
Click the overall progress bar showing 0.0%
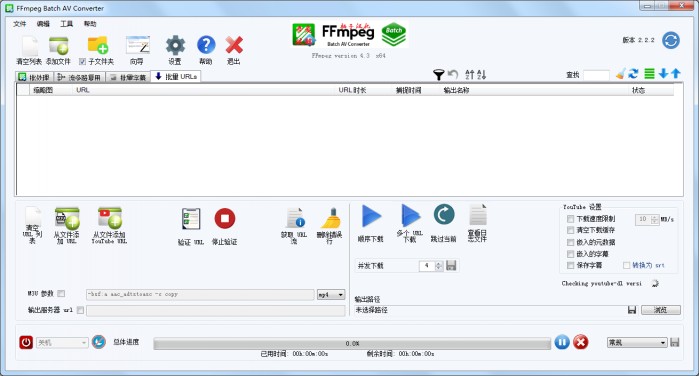pyautogui.click(x=352, y=343)
